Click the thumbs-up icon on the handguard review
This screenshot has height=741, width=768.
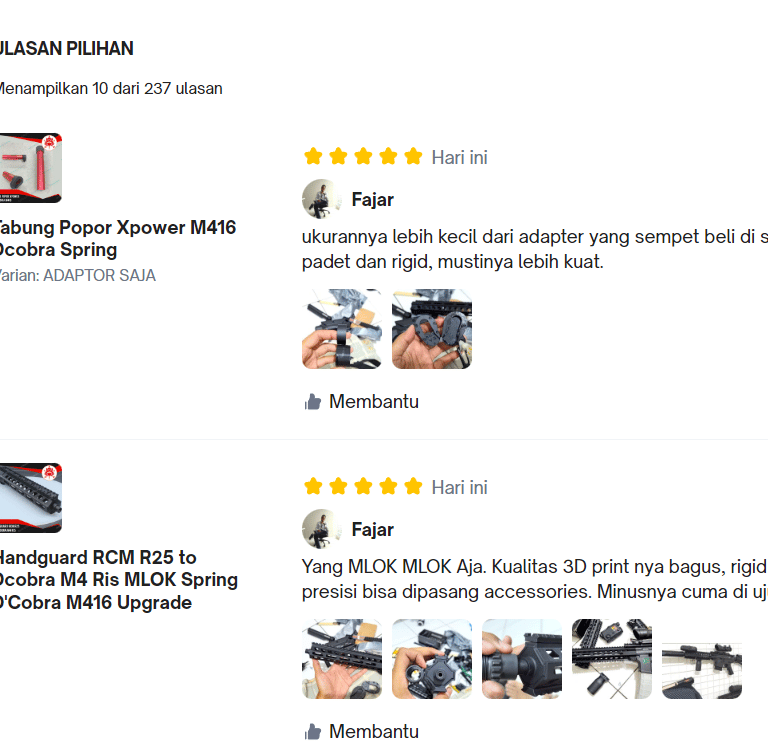point(312,732)
